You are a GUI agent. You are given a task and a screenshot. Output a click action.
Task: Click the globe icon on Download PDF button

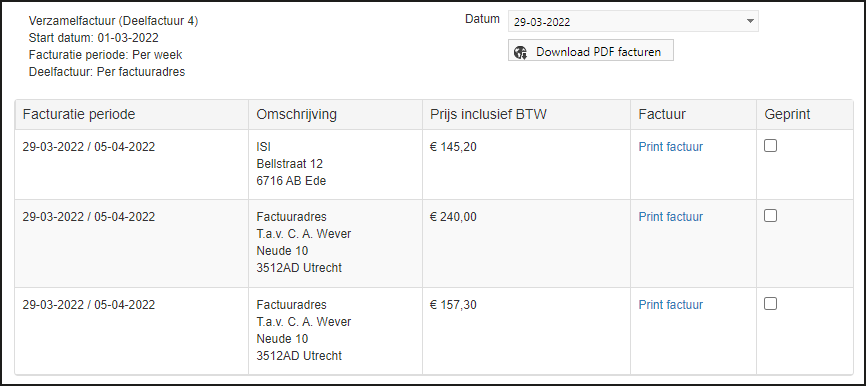pyautogui.click(x=520, y=52)
